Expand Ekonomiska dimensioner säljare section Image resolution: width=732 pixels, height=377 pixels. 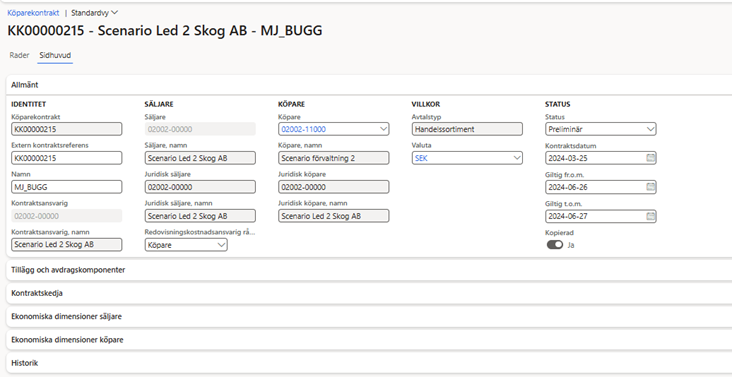[x=369, y=316]
